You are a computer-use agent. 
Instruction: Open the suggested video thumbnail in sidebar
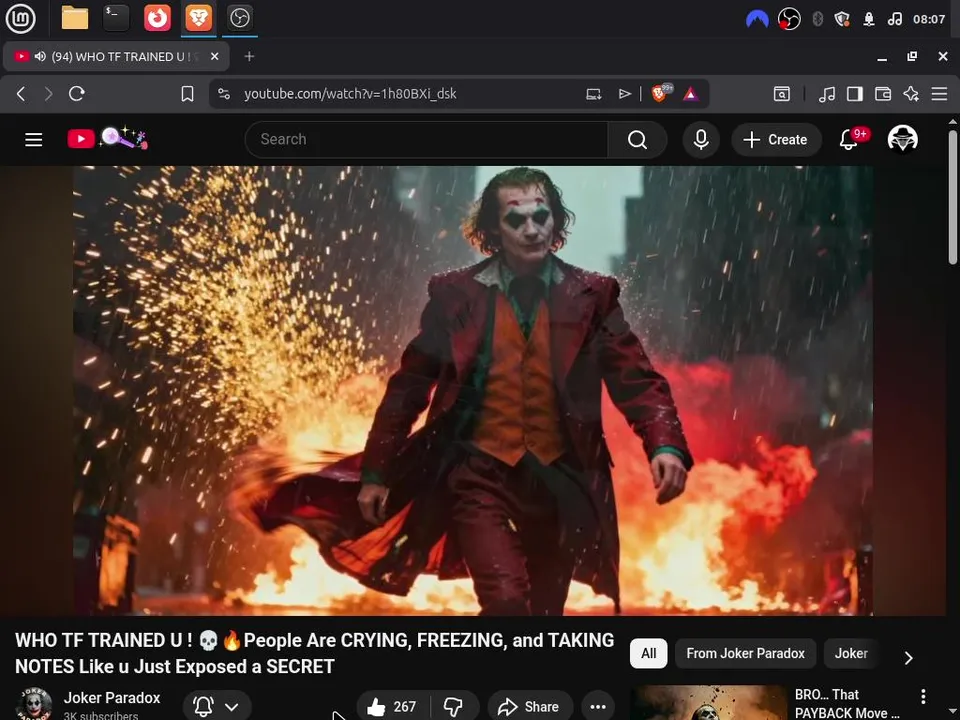point(709,703)
